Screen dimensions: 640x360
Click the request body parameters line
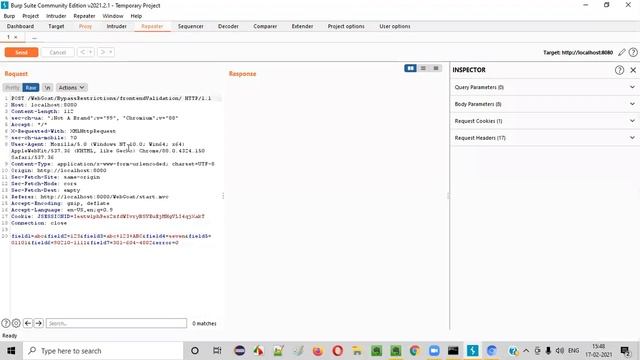click(111, 239)
